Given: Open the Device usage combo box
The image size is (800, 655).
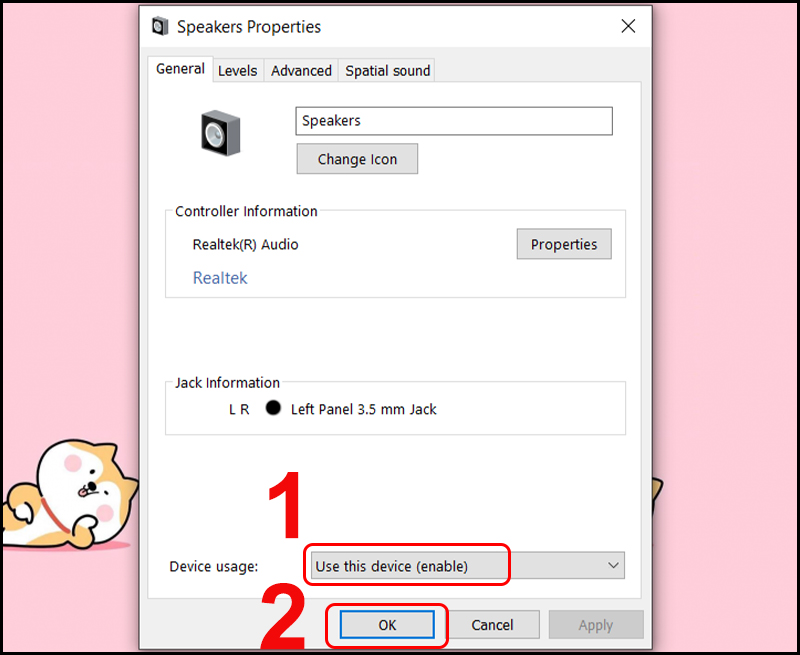Looking at the screenshot, I should tap(467, 566).
